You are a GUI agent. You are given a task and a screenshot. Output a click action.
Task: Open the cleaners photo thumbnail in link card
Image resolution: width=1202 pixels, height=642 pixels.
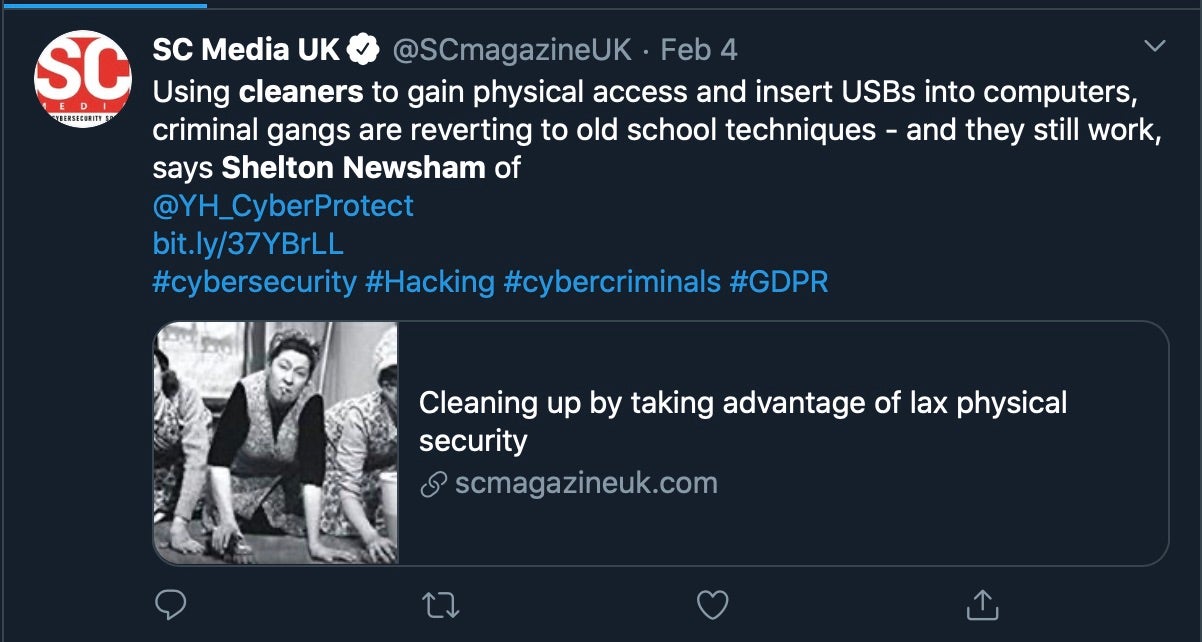(x=276, y=443)
